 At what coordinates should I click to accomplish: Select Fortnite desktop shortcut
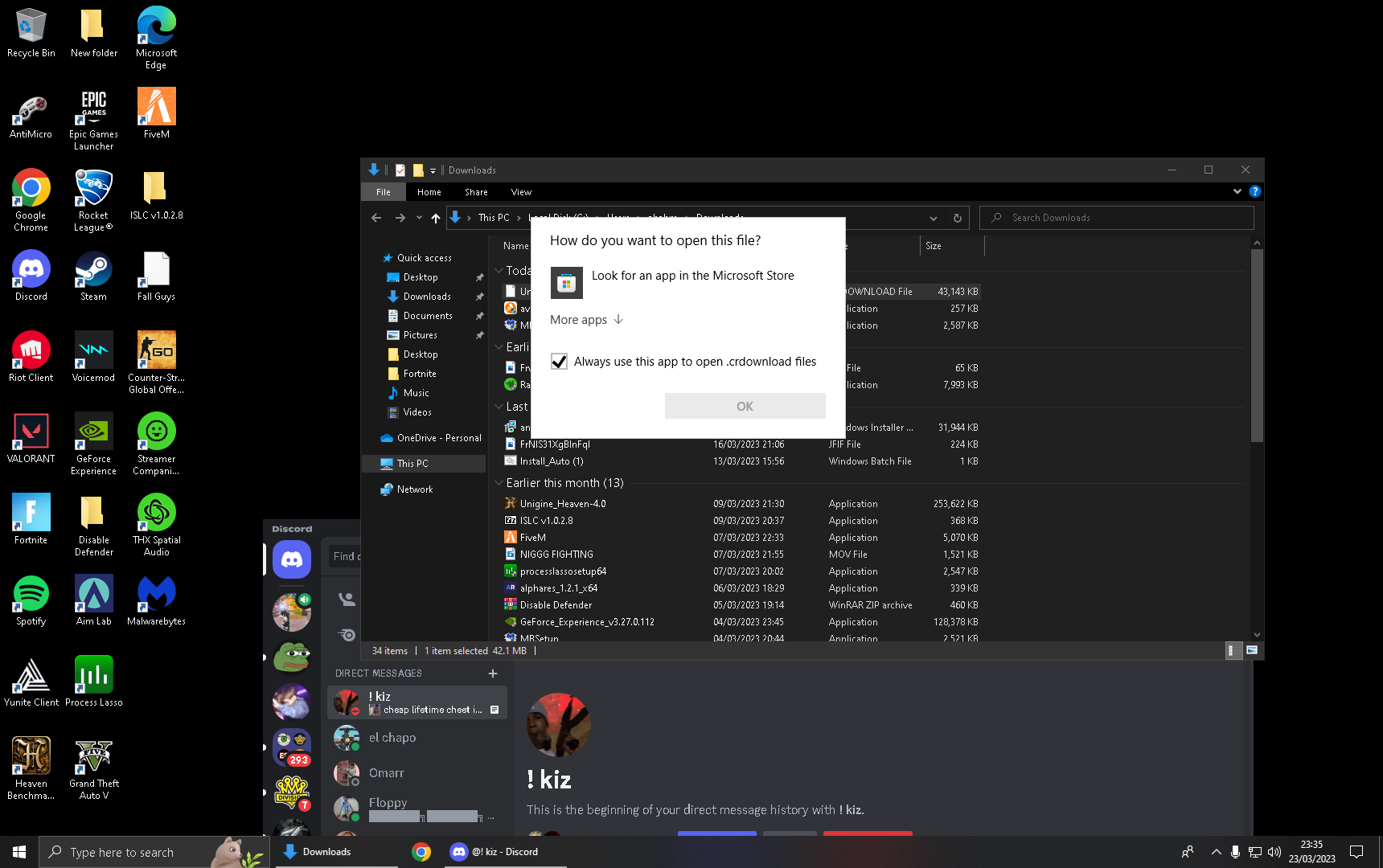coord(31,520)
